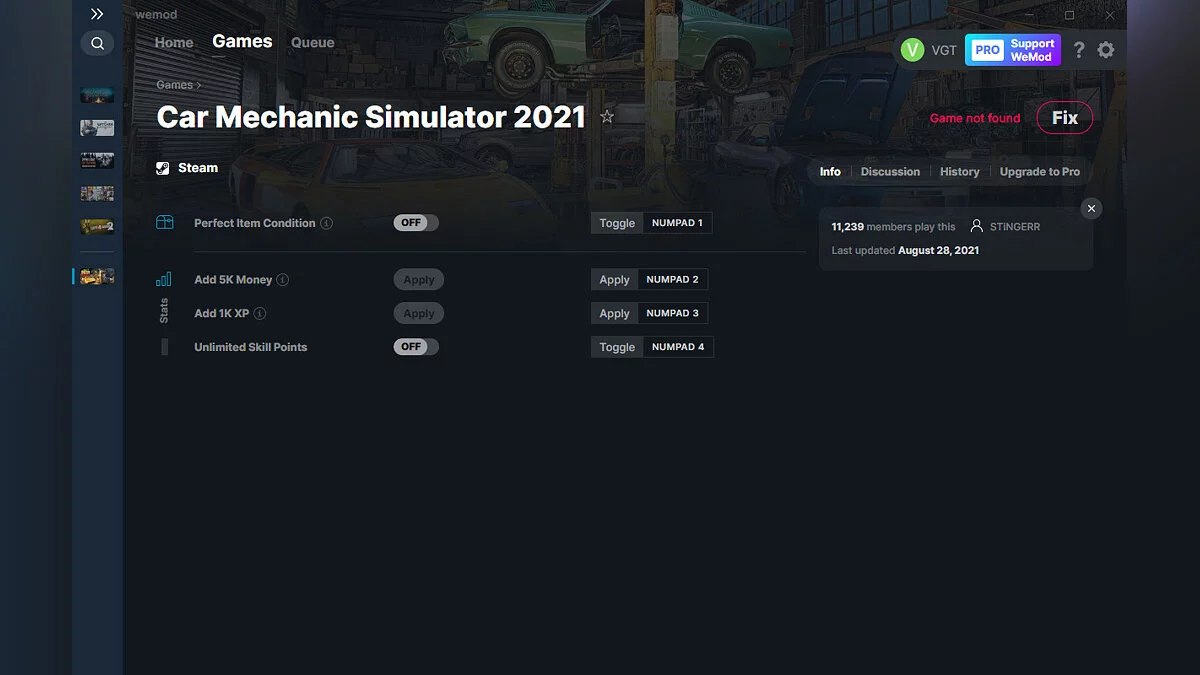The height and width of the screenshot is (675, 1200).
Task: Select Upgrade to Pro
Action: 1040,171
